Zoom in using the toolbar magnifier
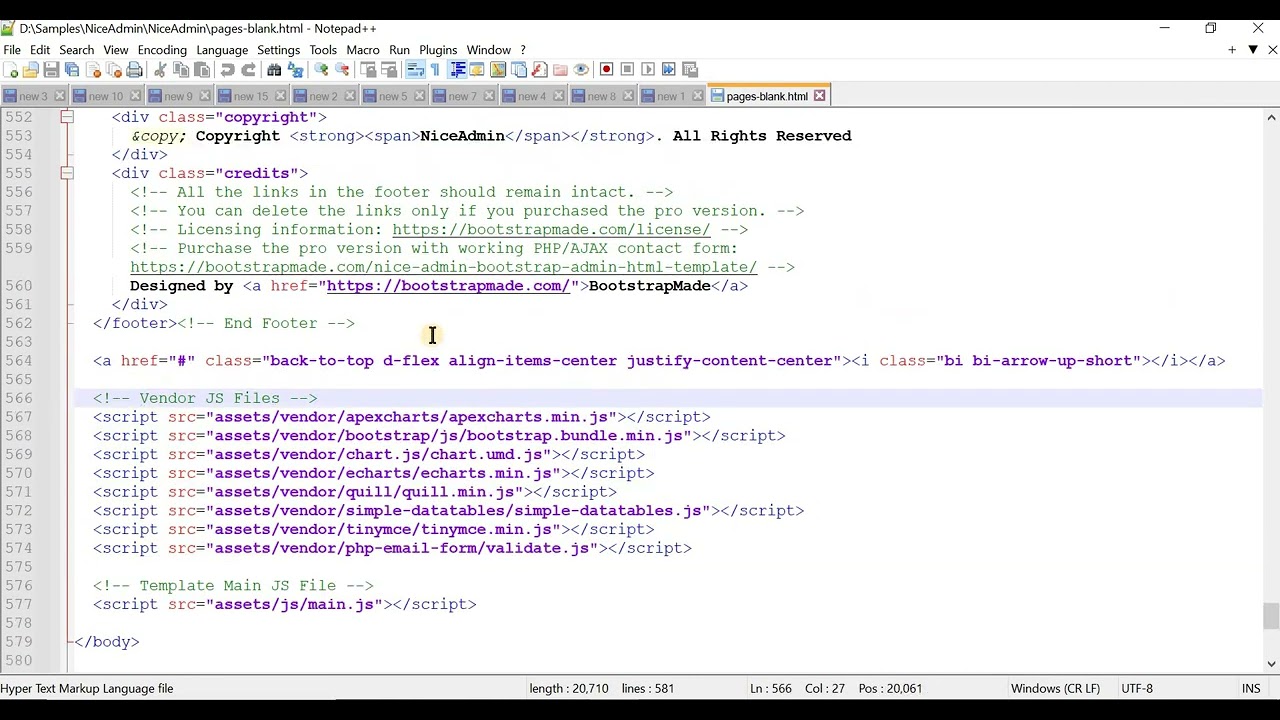1280x720 pixels. pyautogui.click(x=321, y=69)
